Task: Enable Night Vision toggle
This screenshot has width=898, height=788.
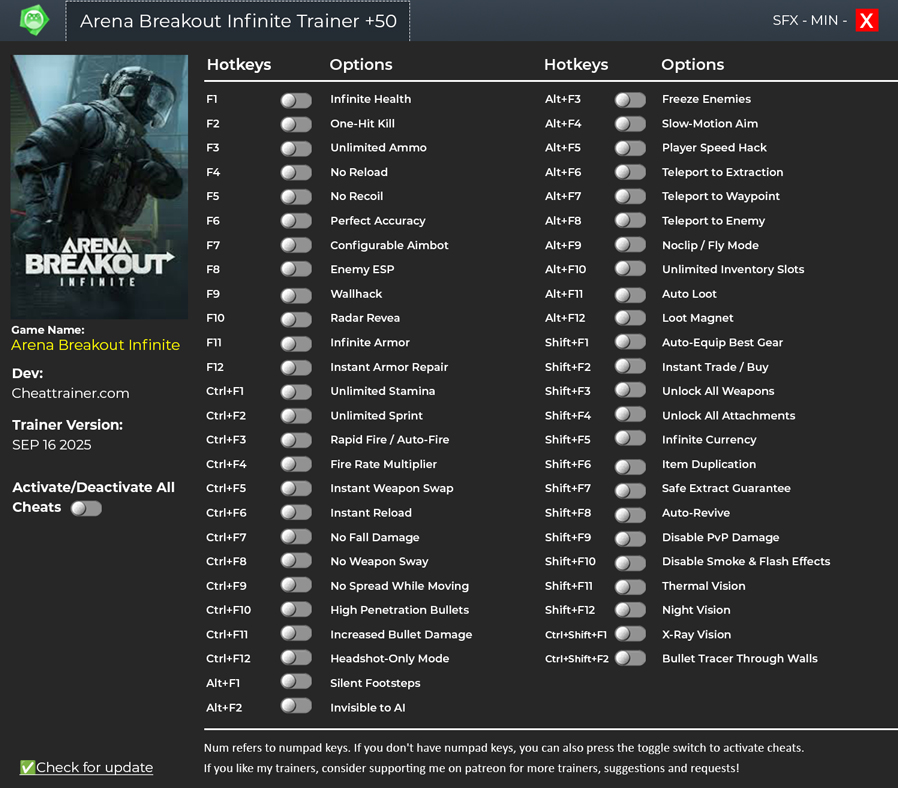Action: click(630, 610)
